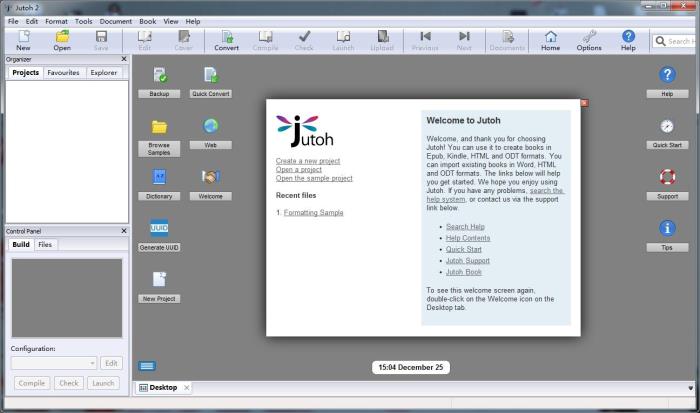Click the Dictionary desktop icon

pos(159,177)
